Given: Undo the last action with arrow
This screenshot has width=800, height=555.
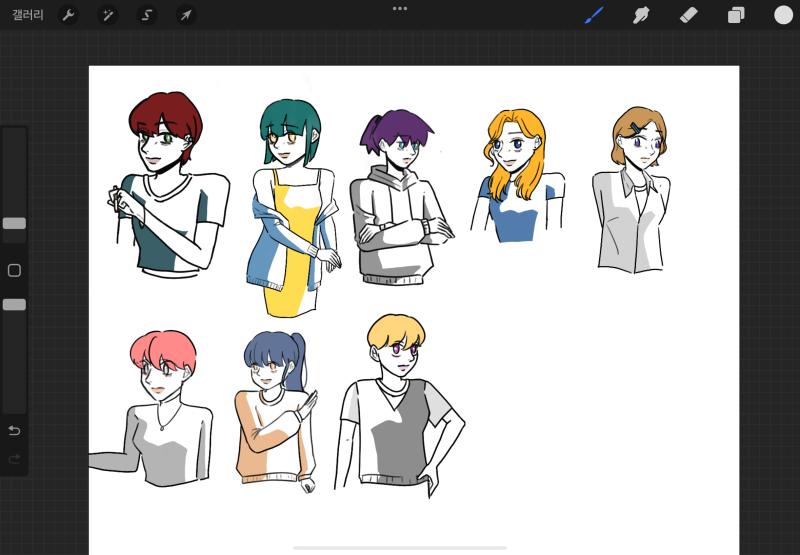Looking at the screenshot, I should point(14,431).
